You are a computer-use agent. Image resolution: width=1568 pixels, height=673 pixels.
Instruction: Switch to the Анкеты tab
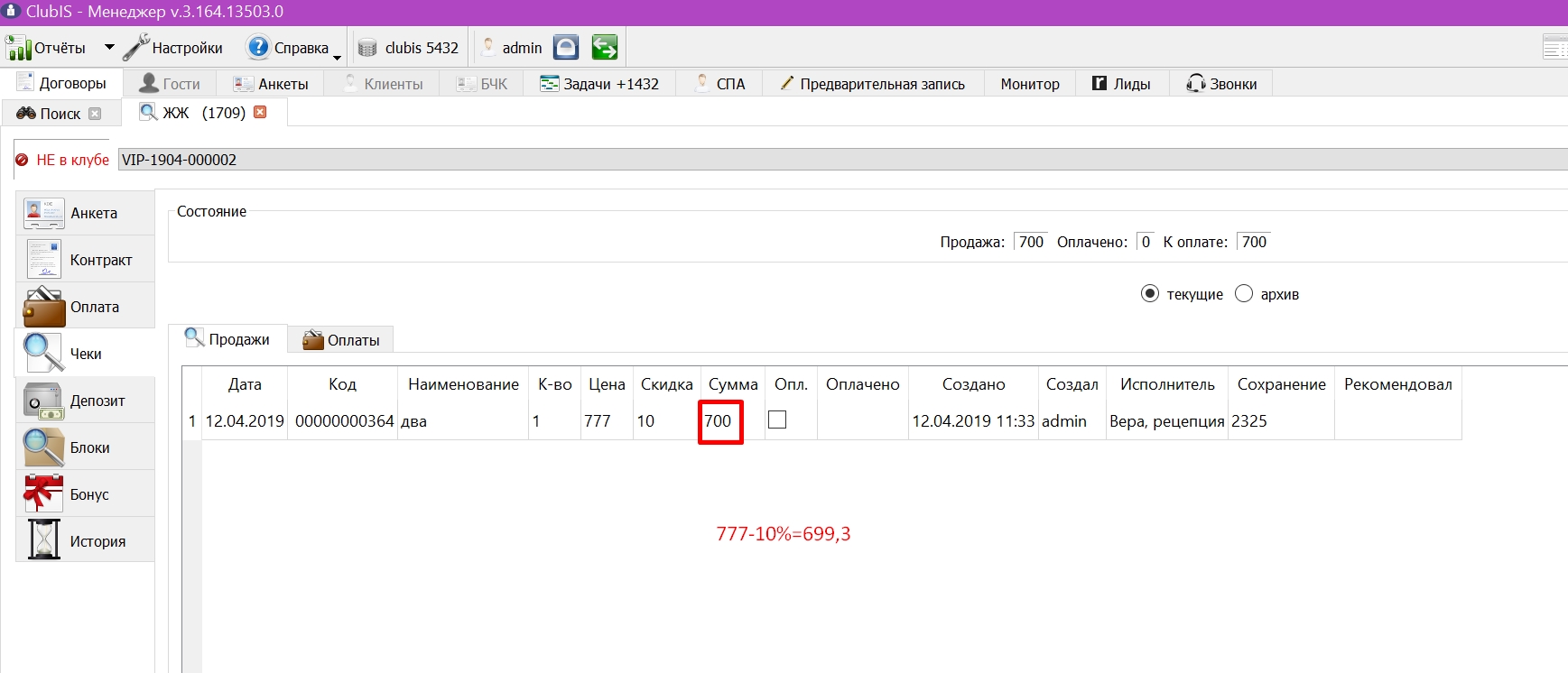pos(270,83)
